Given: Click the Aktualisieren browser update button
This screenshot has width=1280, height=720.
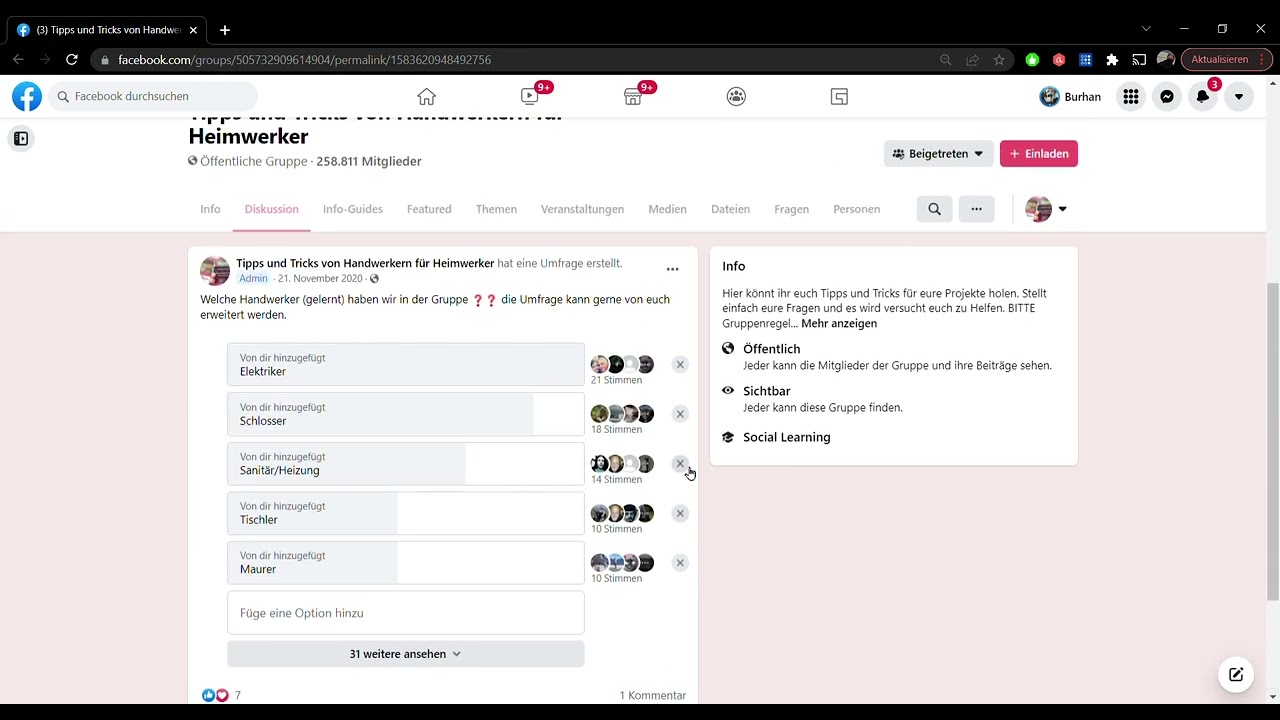Looking at the screenshot, I should [x=1227, y=60].
